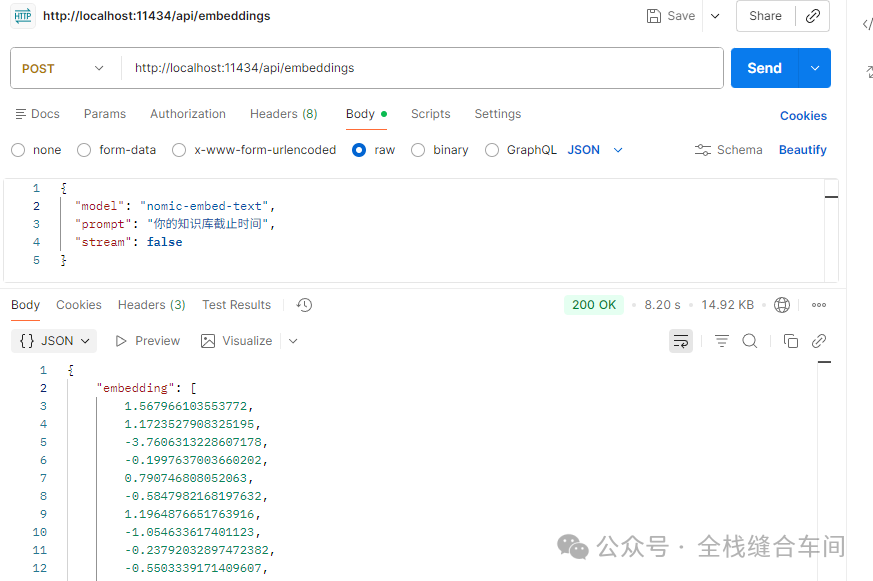The image size is (873, 581).
Task: Open response JSON format dropdown
Action: pos(54,341)
